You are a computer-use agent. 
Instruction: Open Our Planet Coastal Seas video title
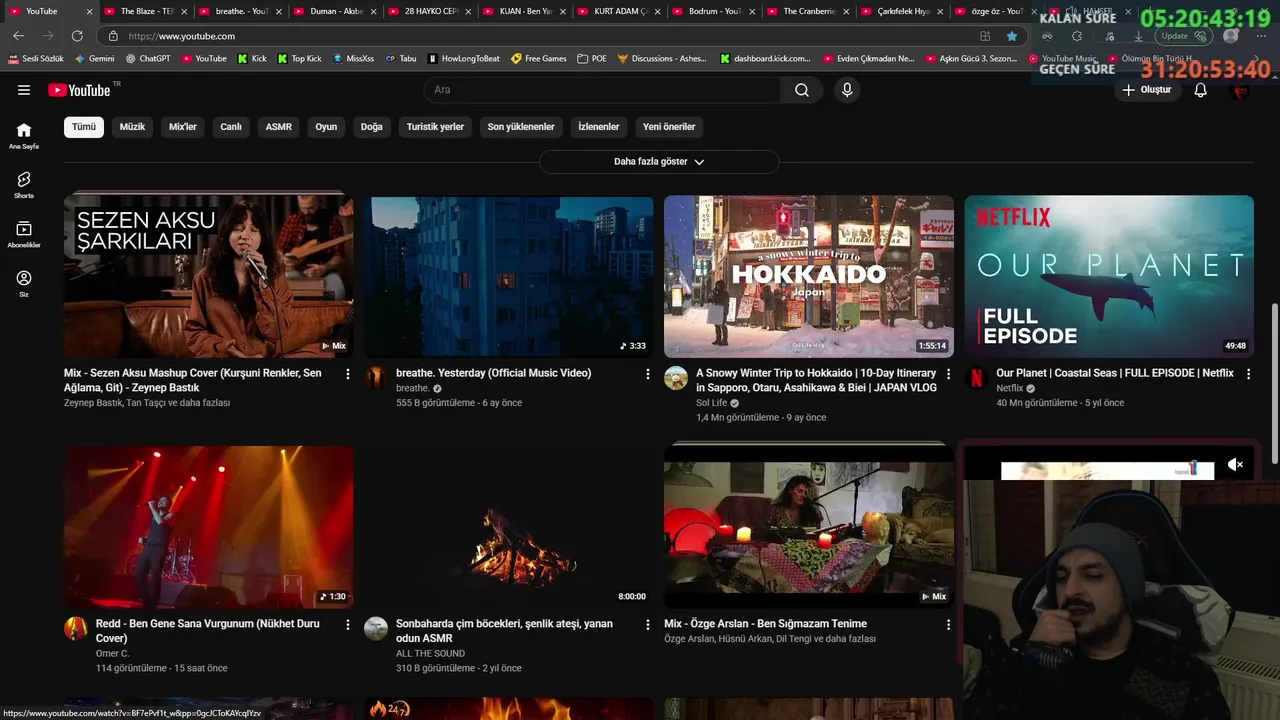pos(1115,373)
